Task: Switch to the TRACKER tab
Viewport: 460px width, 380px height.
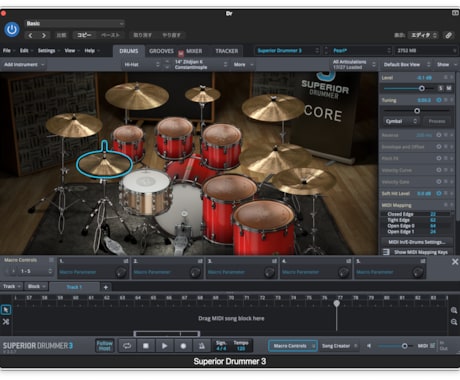Action: point(227,51)
